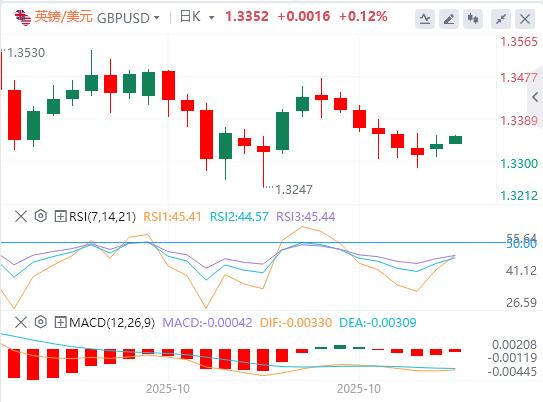543x402 pixels.
Task: Click the 1.3389 price axis label
Action: coord(519,121)
